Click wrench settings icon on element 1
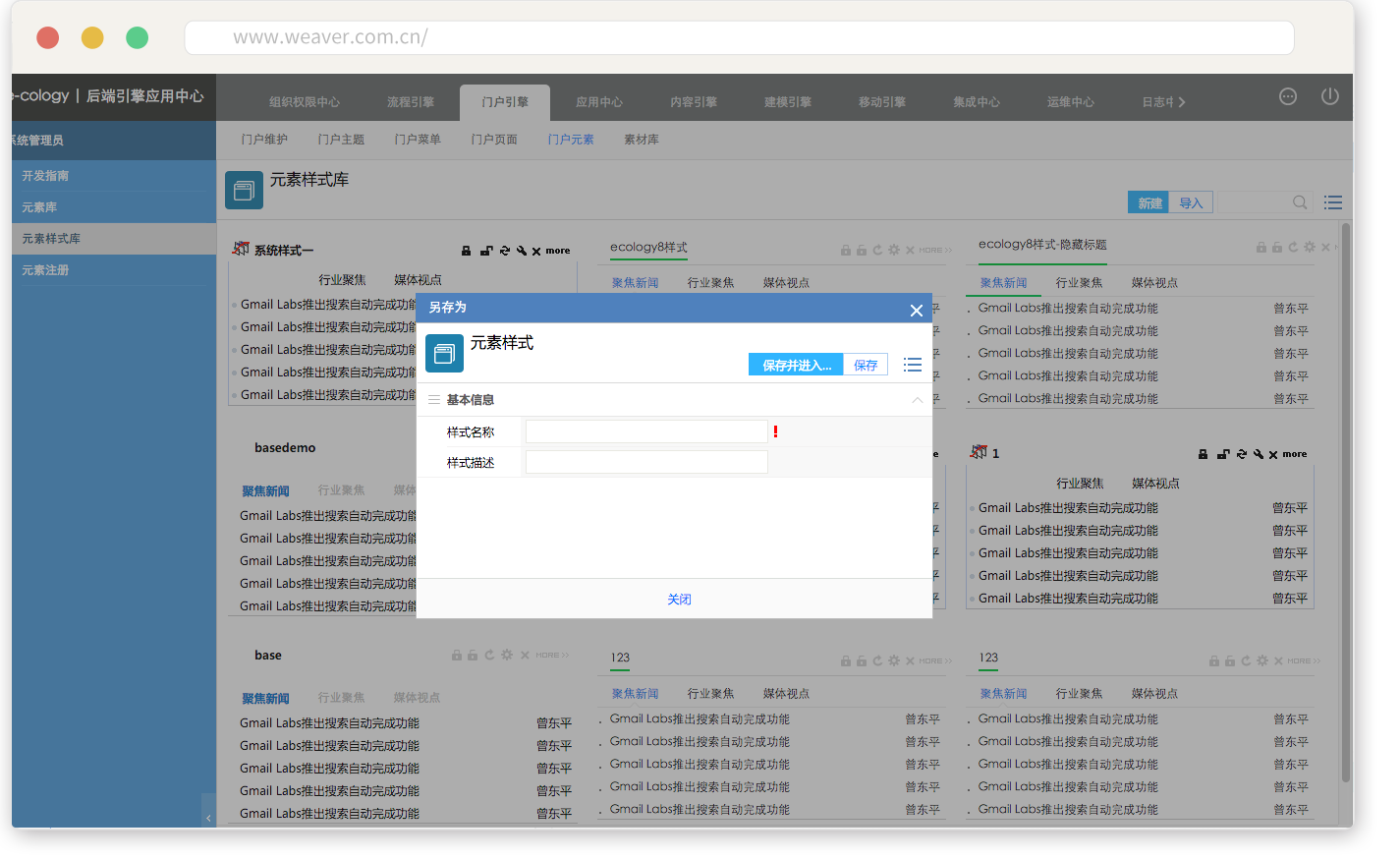Image resolution: width=1400 pixels, height=860 pixels. [x=1259, y=454]
